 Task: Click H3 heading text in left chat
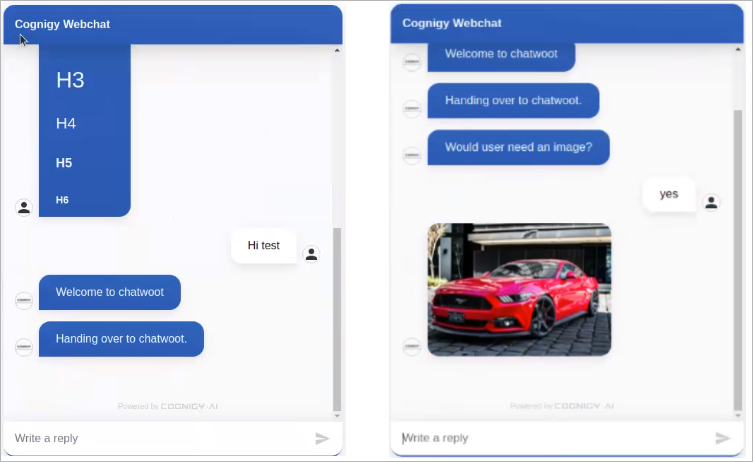[70, 80]
